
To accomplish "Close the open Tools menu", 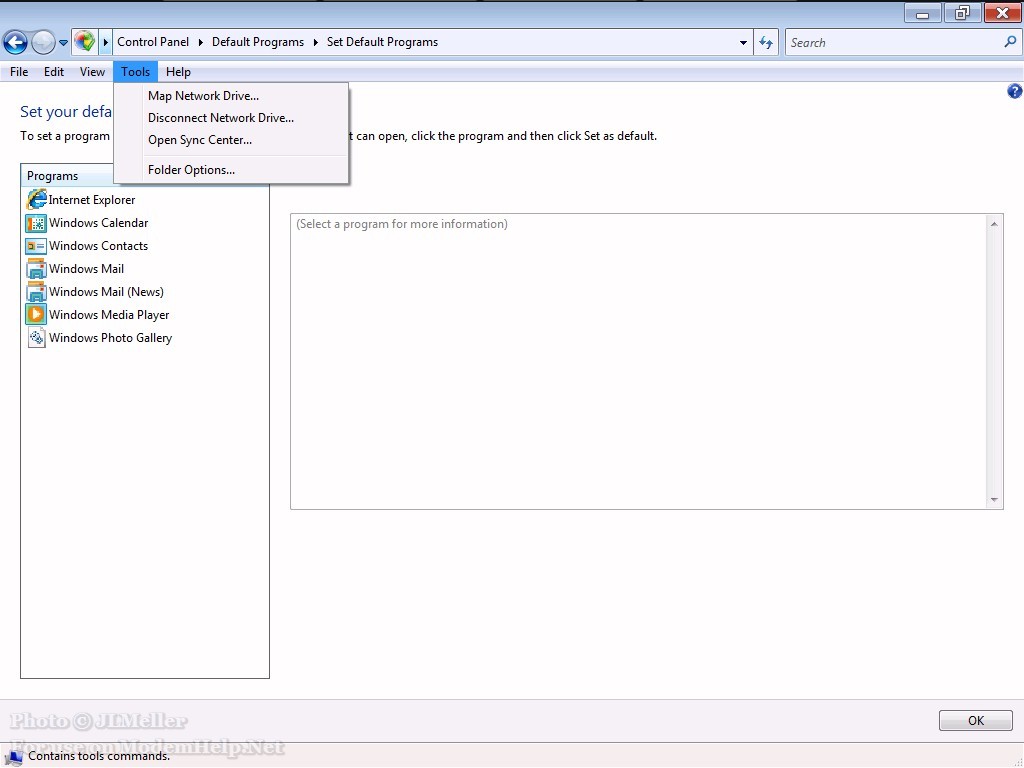I will click(x=135, y=72).
